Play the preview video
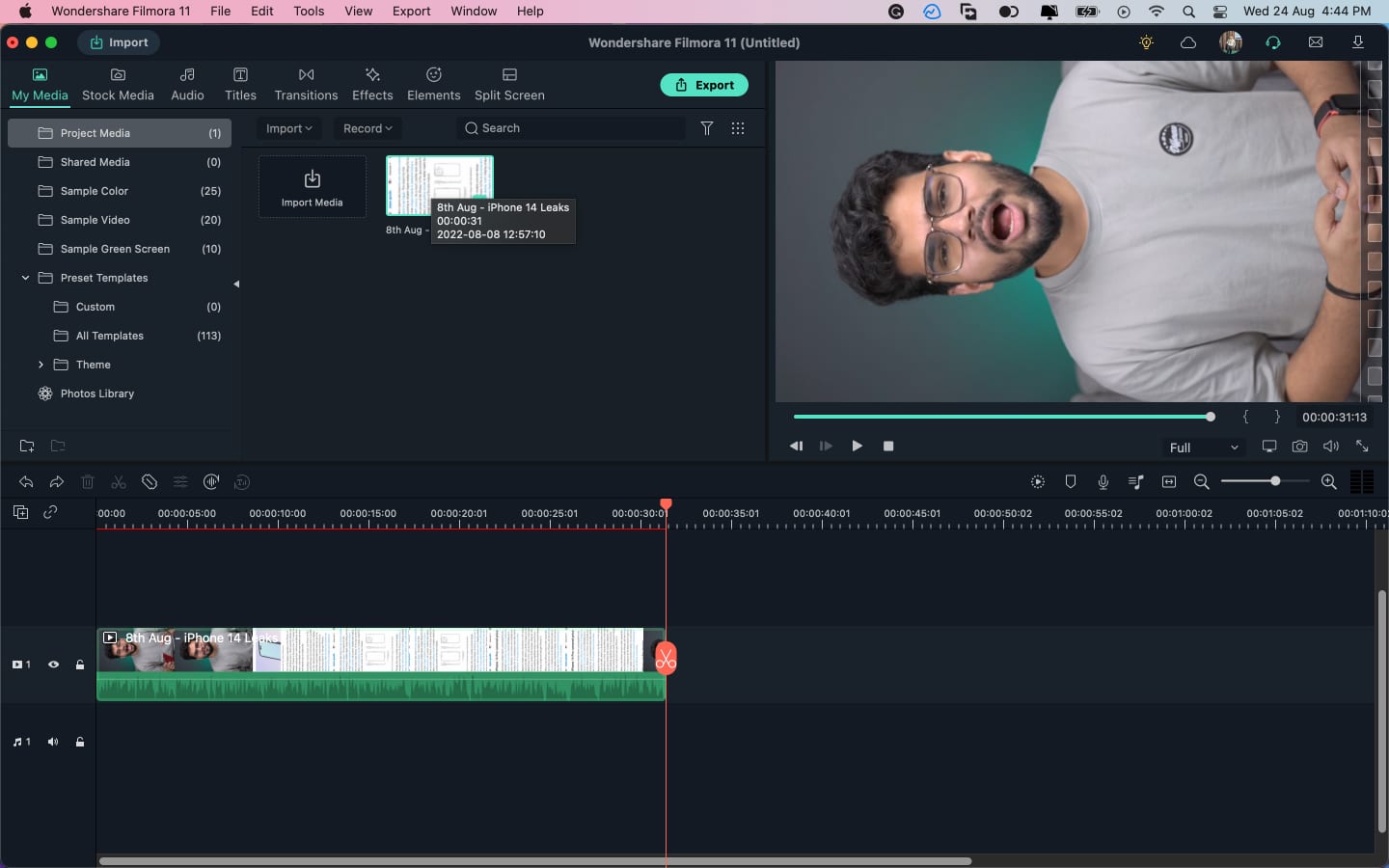The height and width of the screenshot is (868, 1389). [x=857, y=446]
